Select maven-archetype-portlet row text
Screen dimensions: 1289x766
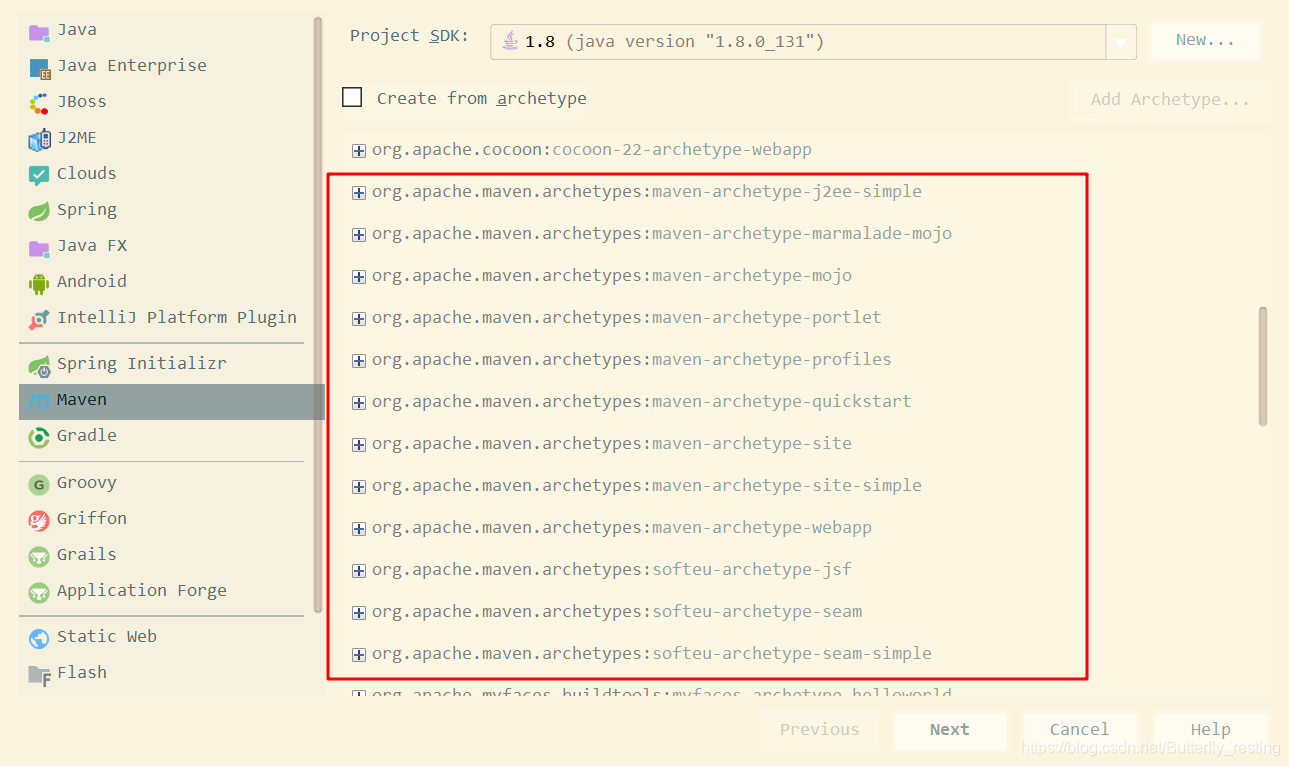[626, 318]
